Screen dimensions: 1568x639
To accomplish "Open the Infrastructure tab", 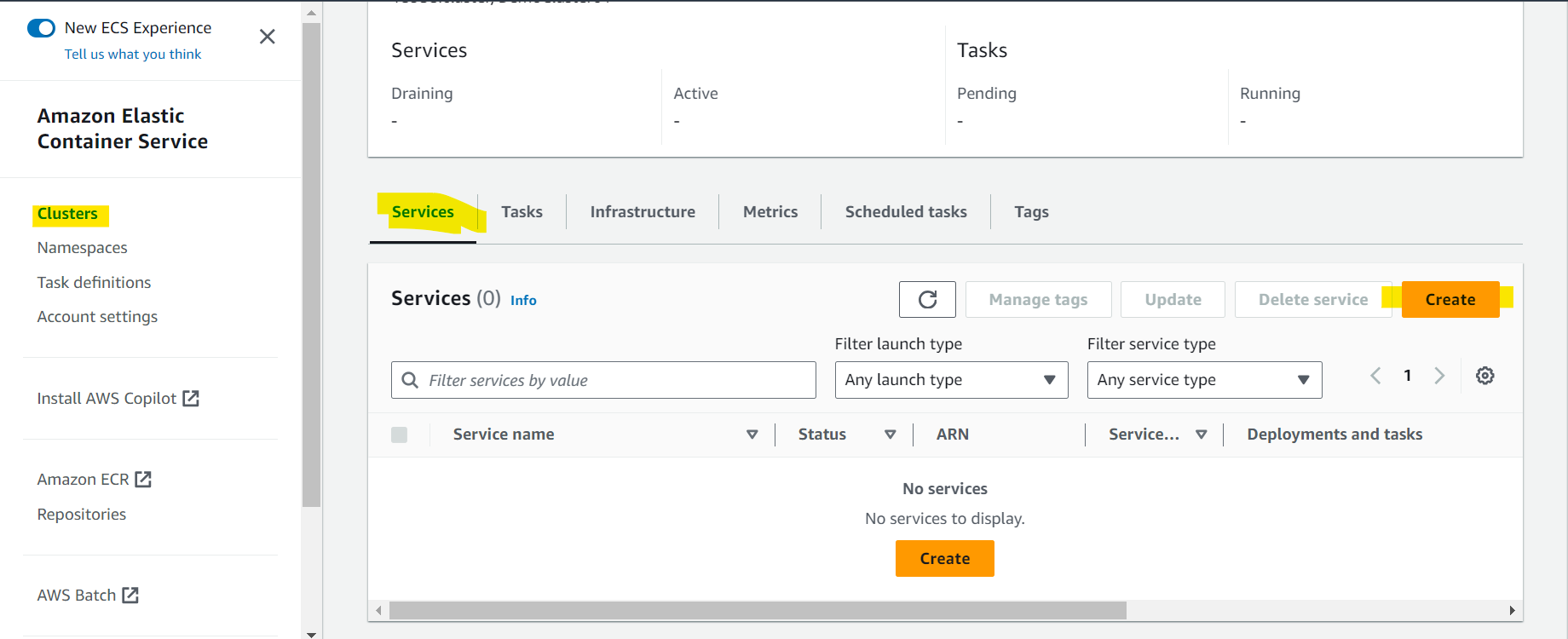I will 643,212.
